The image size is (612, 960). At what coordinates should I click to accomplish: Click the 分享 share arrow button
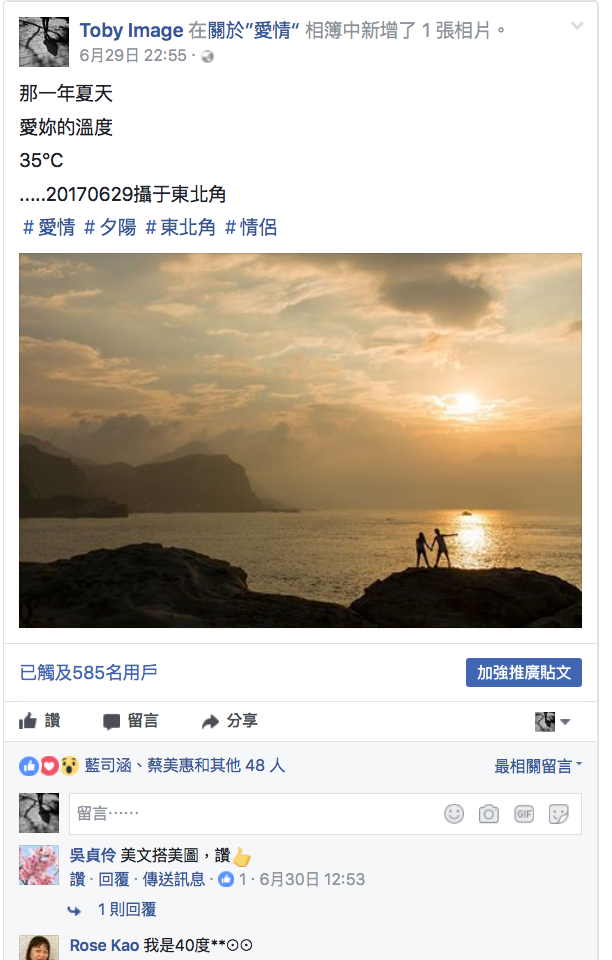pyautogui.click(x=230, y=721)
